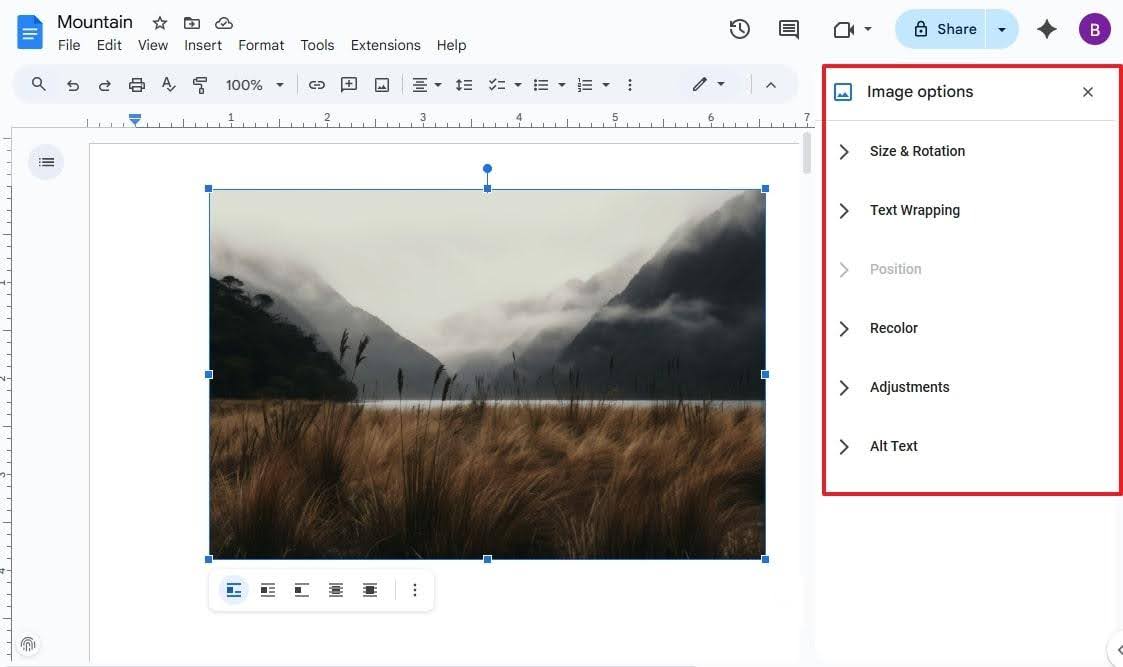Show the document outline

coord(47,162)
